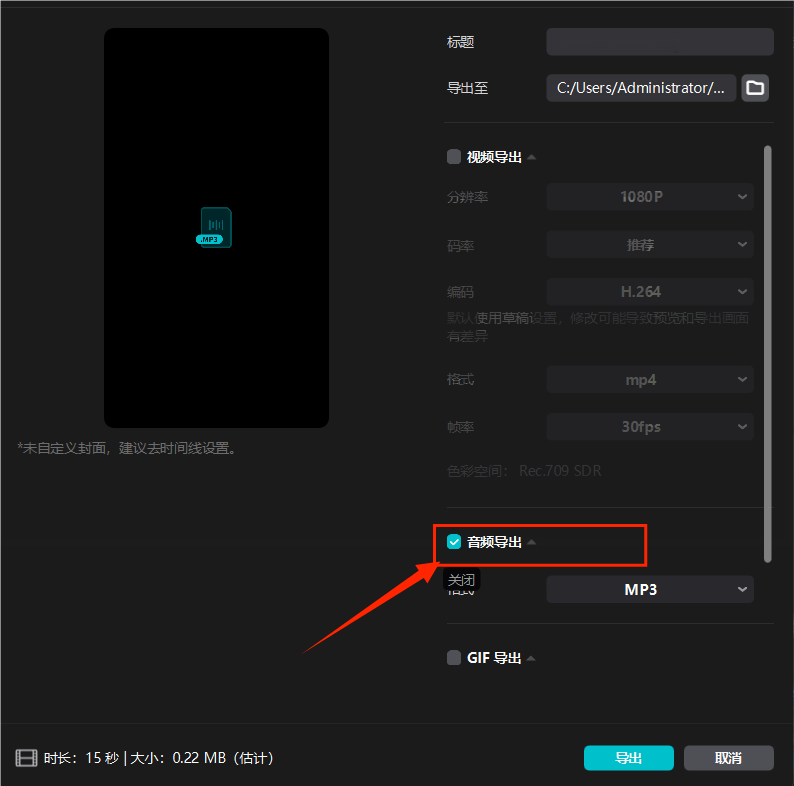Viewport: 794px width, 786px height.
Task: Click the folder icon to browse export location
Action: click(x=755, y=88)
